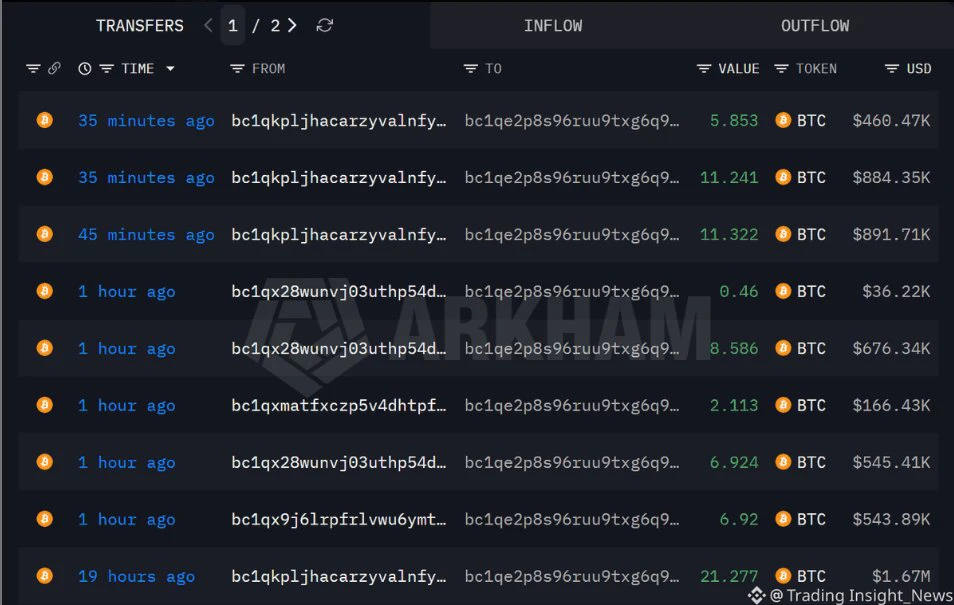Switch to the INFLOW tab
Image resolution: width=954 pixels, height=605 pixels.
[553, 26]
